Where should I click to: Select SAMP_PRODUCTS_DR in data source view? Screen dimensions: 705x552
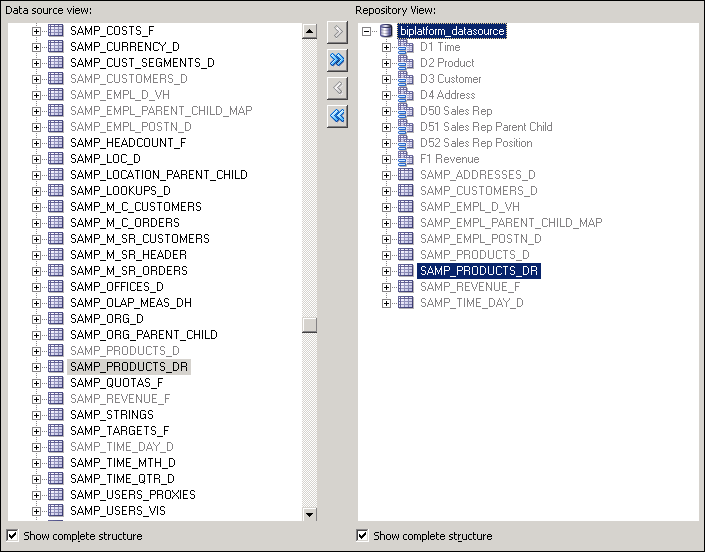(x=129, y=367)
